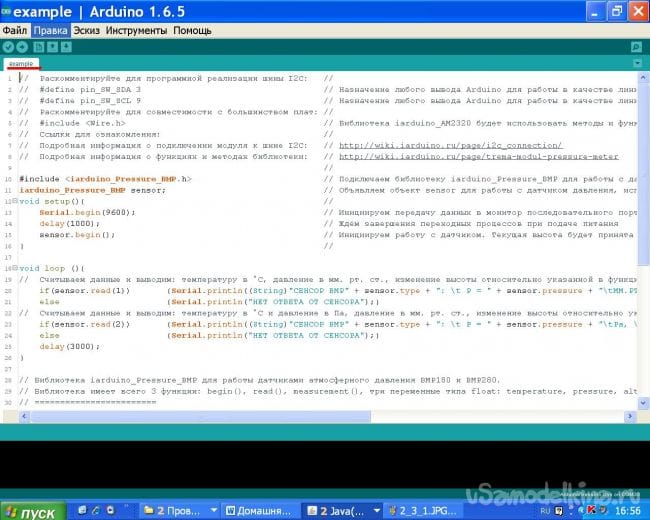
Task: Open the Помощь menu
Action: (x=191, y=31)
